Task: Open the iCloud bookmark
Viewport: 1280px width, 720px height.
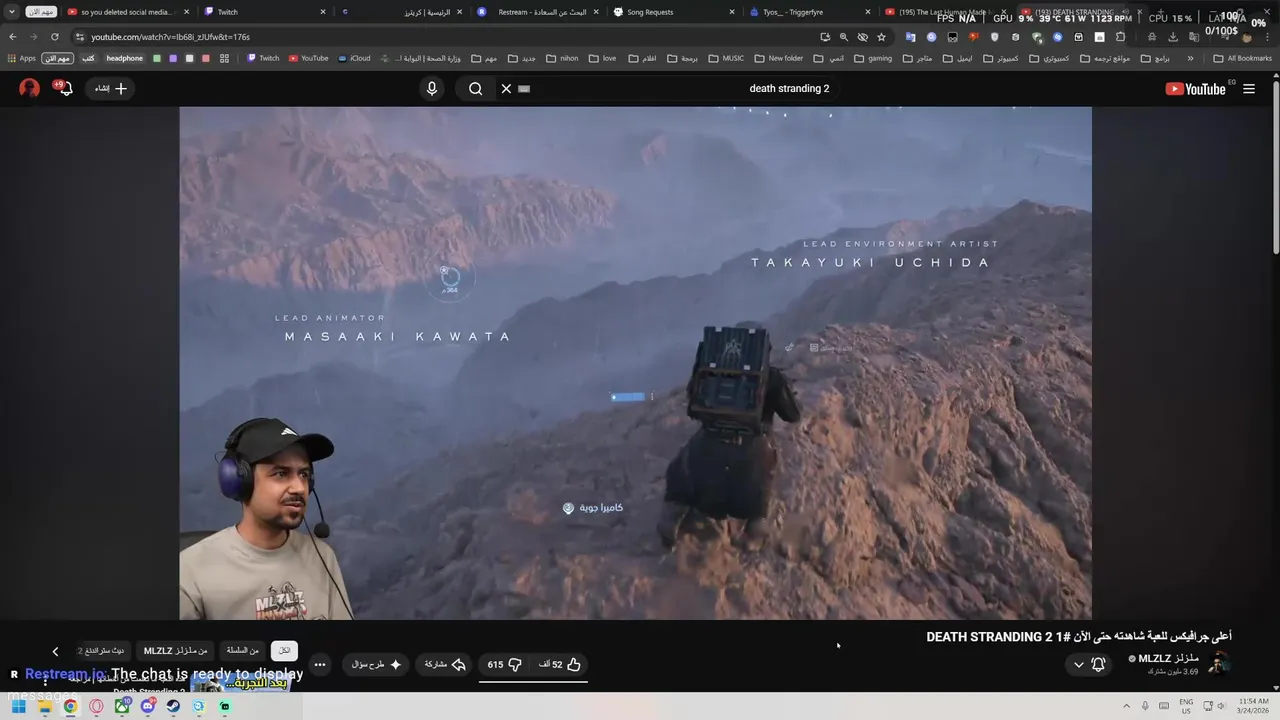Action: pos(354,58)
